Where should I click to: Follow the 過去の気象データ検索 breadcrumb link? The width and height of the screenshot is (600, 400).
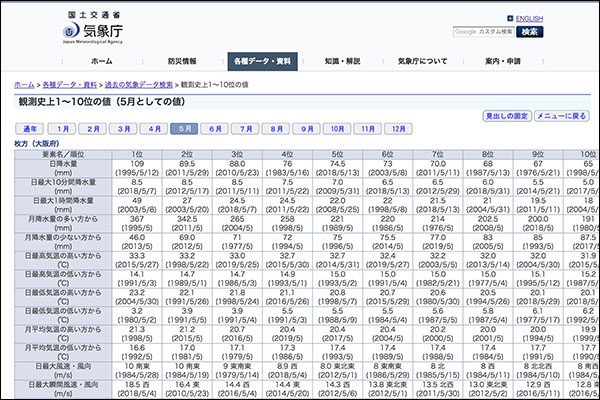tap(139, 85)
